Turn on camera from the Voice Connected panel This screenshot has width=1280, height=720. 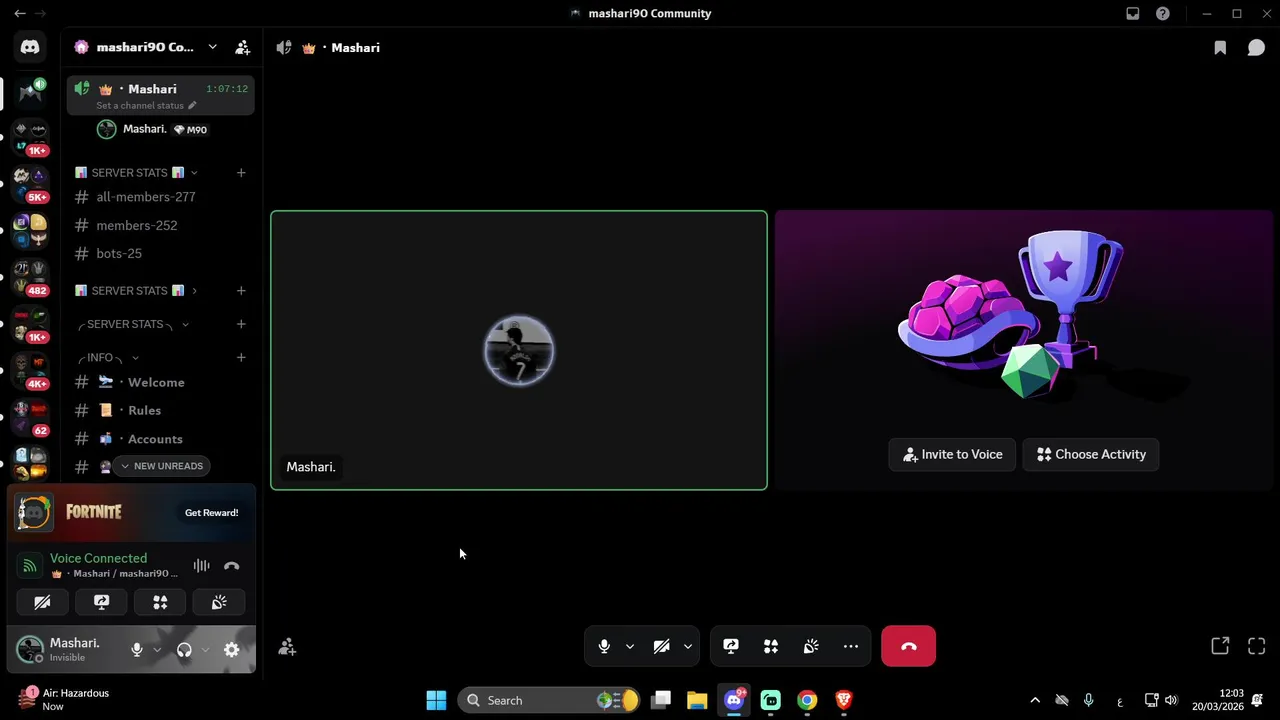(42, 602)
